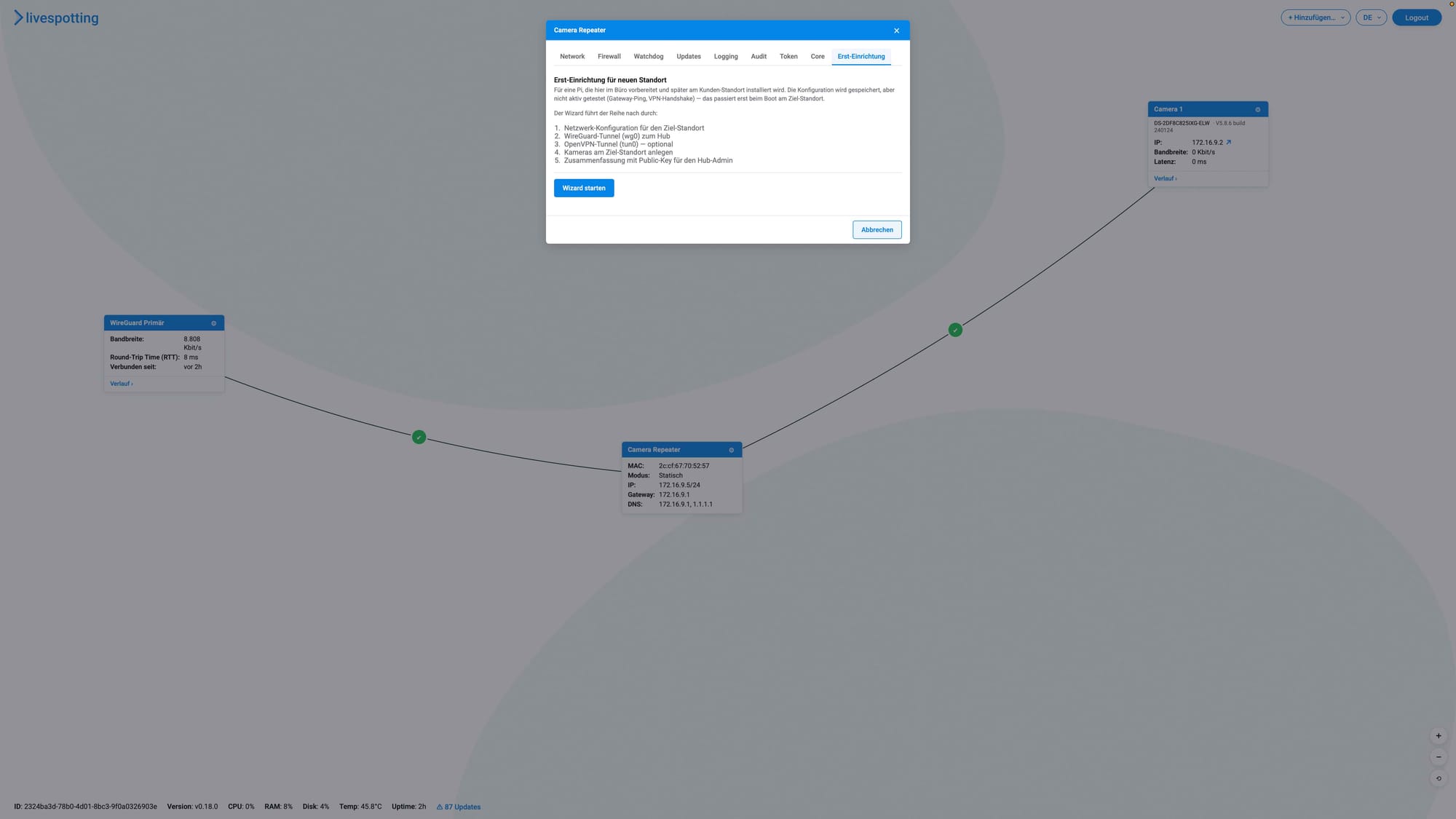This screenshot has width=1456, height=819.
Task: Click Version v0.18.0 in status bar
Action: pos(192,807)
